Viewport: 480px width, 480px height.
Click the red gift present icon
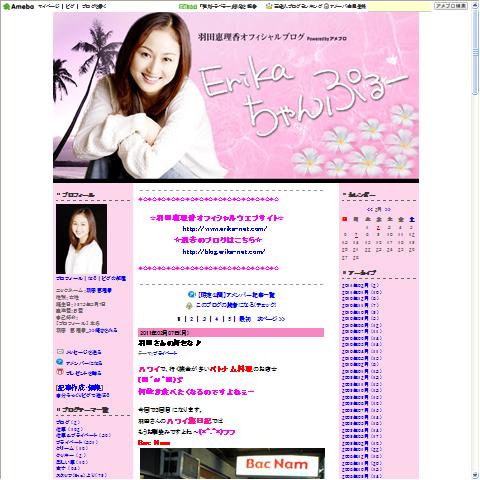[x=60, y=372]
